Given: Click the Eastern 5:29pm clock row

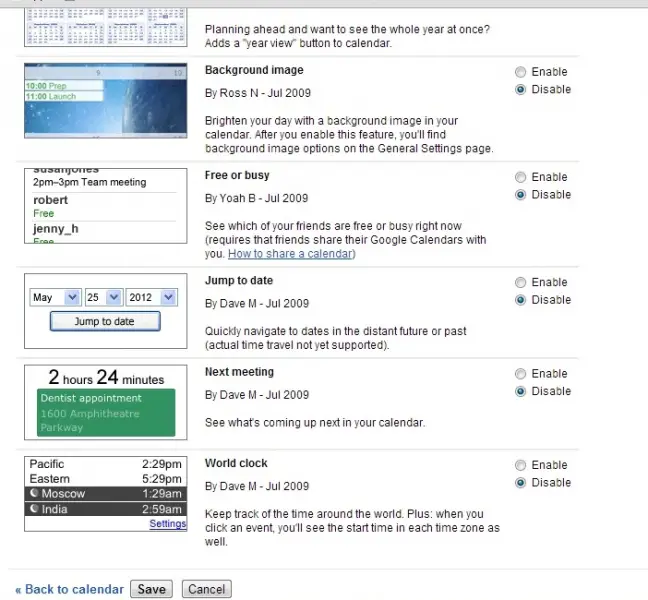Looking at the screenshot, I should 105,479.
